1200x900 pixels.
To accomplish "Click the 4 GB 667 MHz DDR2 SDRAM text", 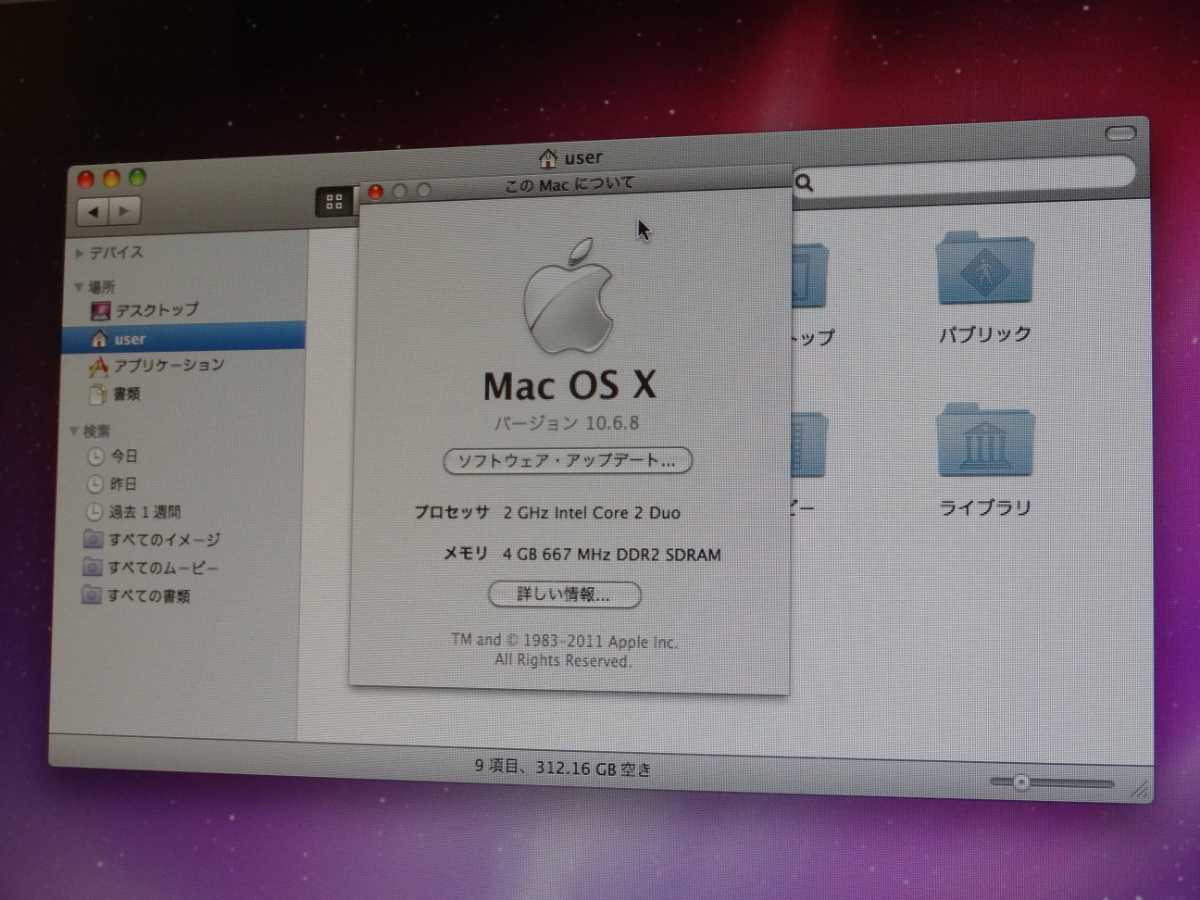I will [612, 554].
